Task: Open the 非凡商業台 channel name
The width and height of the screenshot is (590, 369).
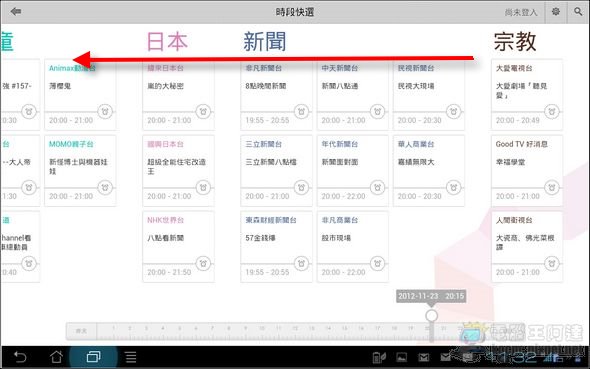Action: (340, 220)
